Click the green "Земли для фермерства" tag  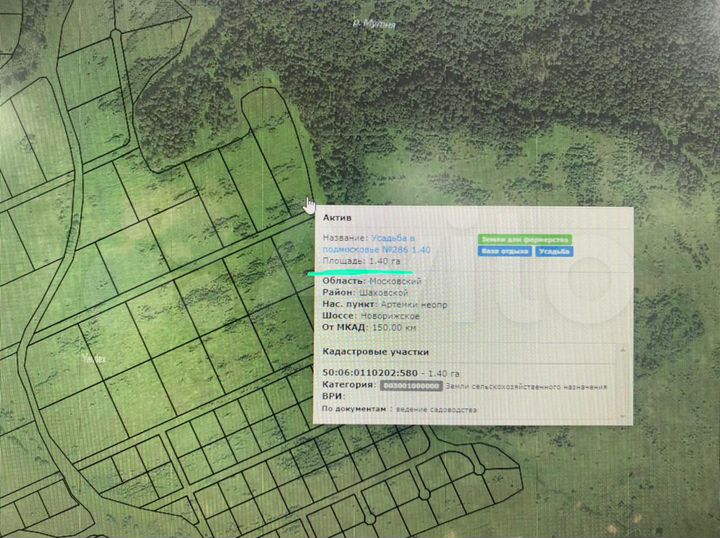[524, 240]
